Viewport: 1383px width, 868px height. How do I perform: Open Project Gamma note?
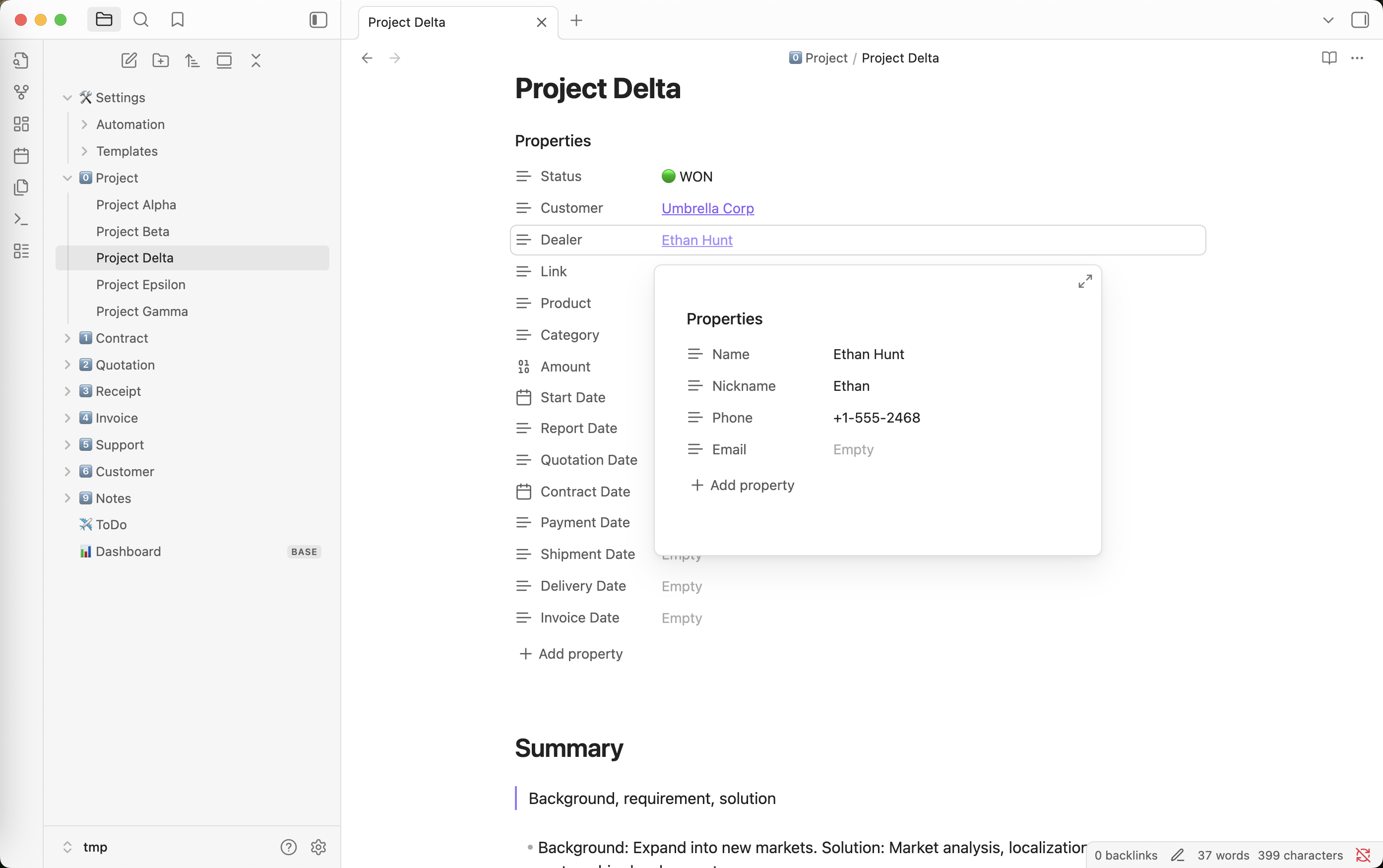[x=142, y=311]
